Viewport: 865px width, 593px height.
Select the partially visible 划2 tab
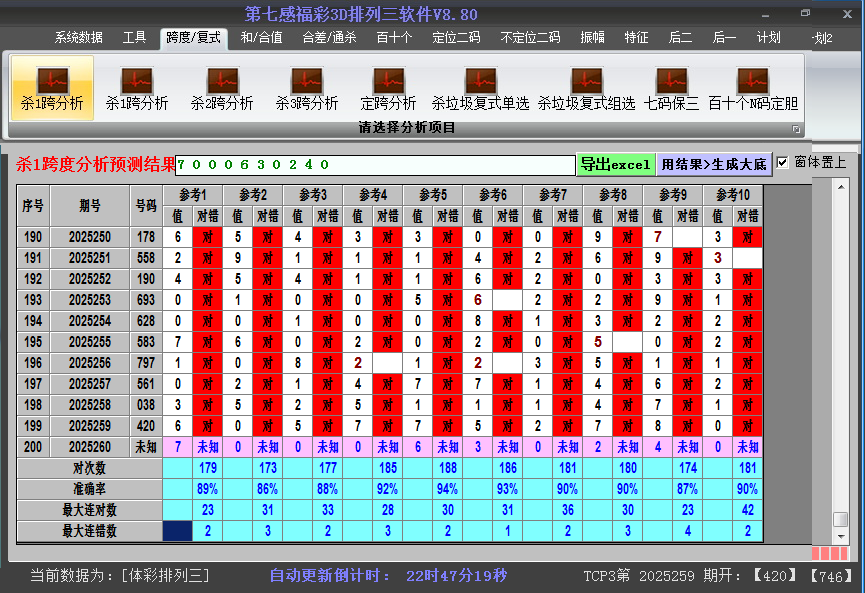[823, 38]
